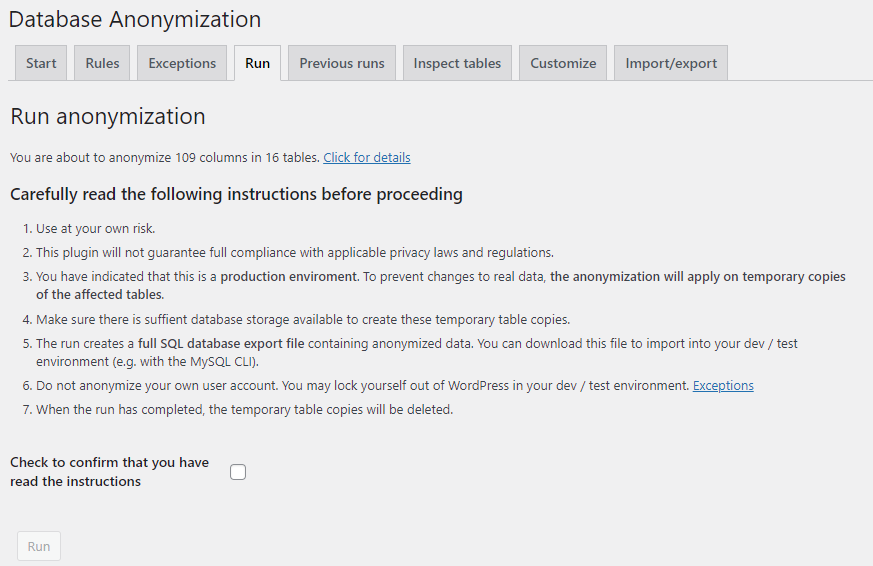This screenshot has width=873, height=566.
Task: Click the instruction about temporary copies being deleted
Action: 245,409
